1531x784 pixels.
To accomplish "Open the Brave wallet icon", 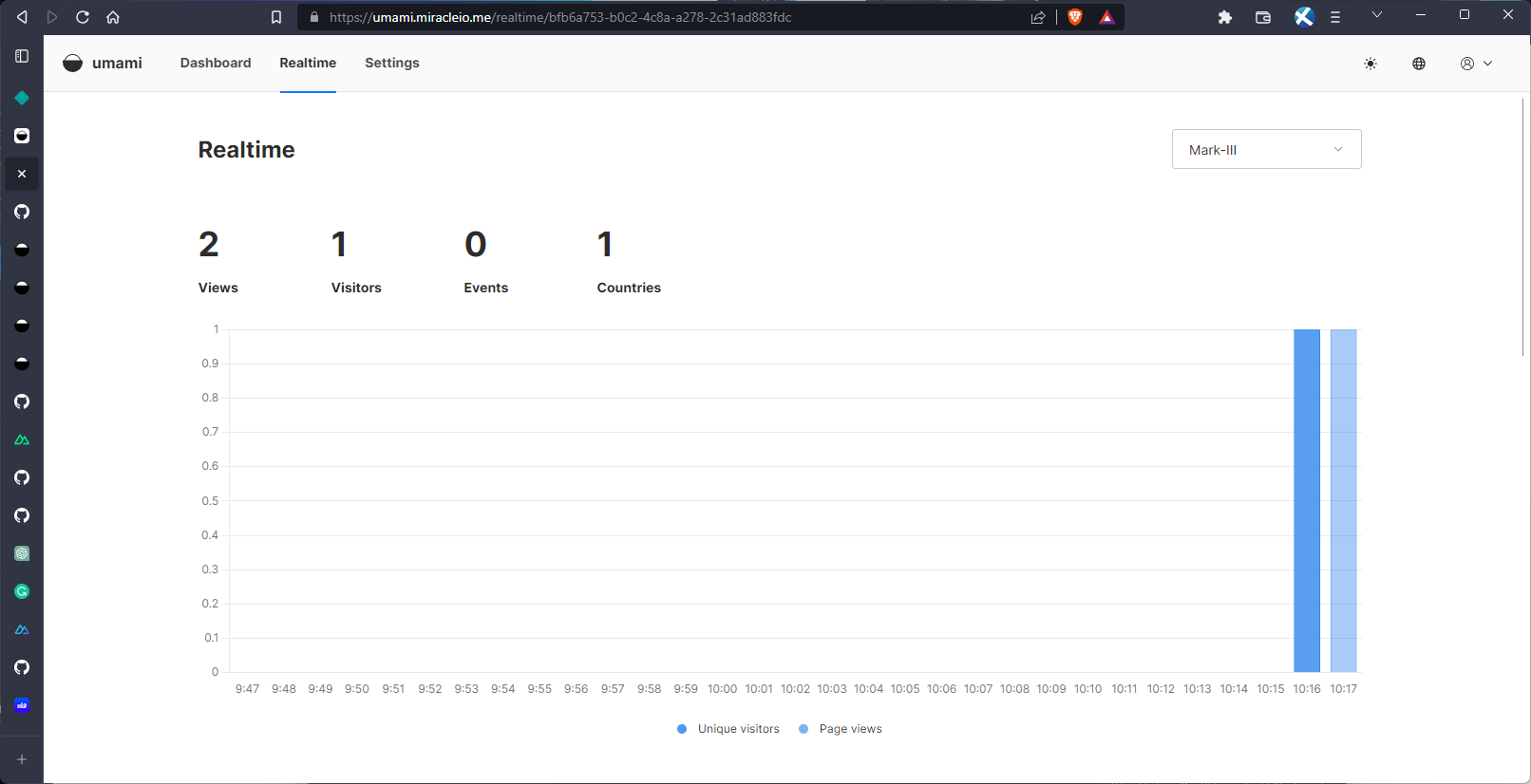I will click(x=1263, y=17).
